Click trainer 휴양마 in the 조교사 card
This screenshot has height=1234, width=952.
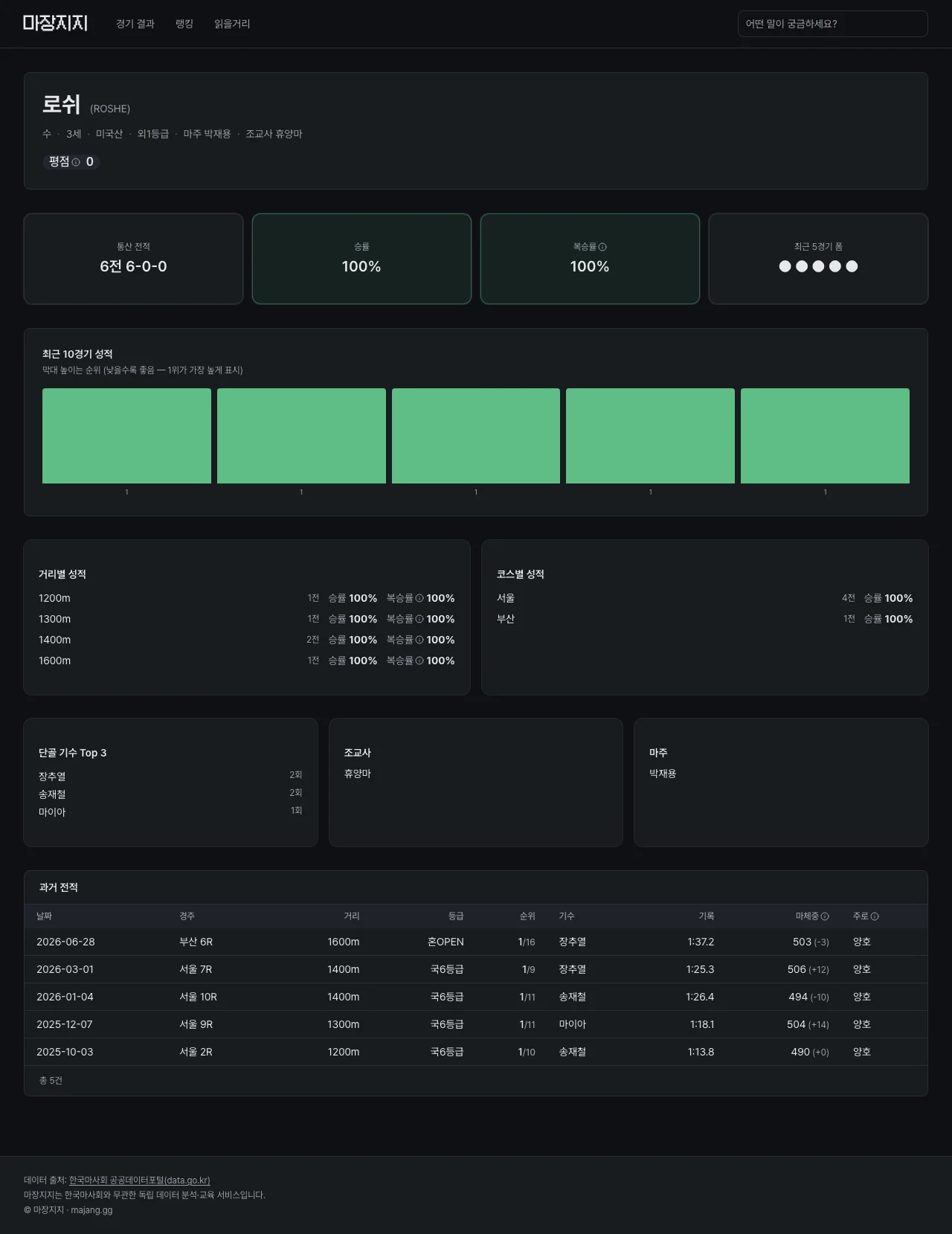coord(358,774)
